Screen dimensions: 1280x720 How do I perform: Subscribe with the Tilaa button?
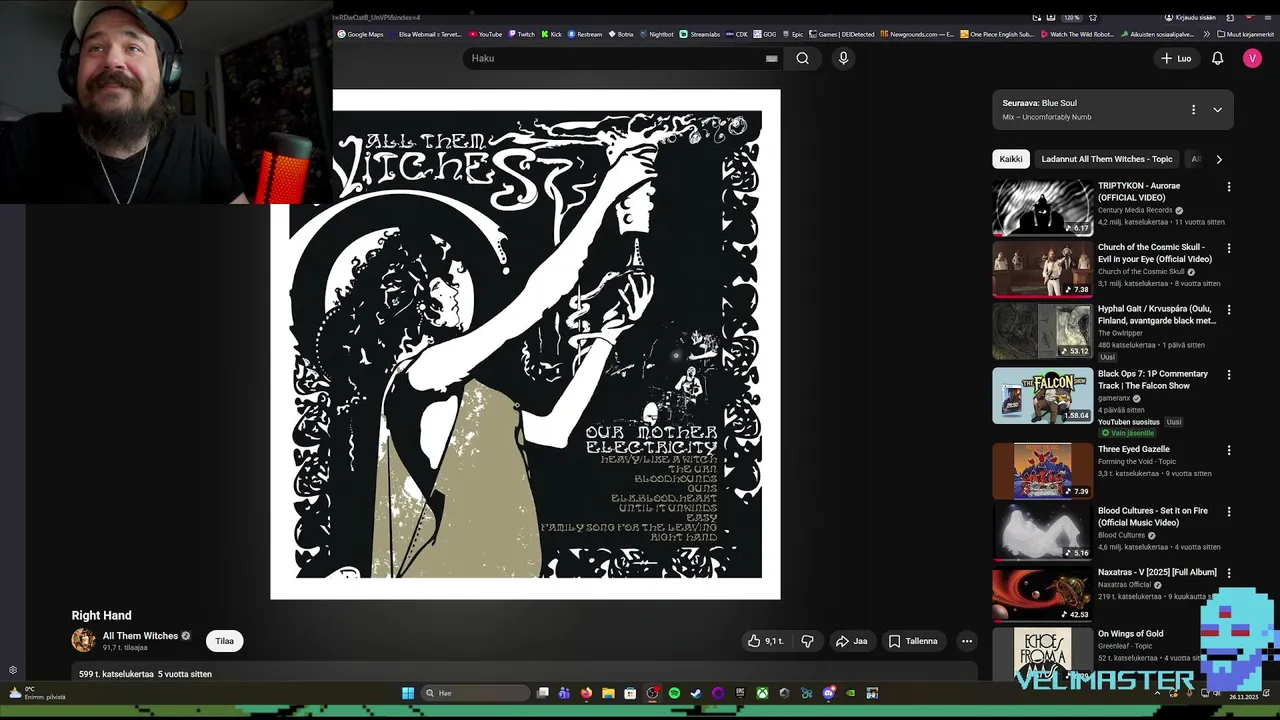[x=224, y=641]
